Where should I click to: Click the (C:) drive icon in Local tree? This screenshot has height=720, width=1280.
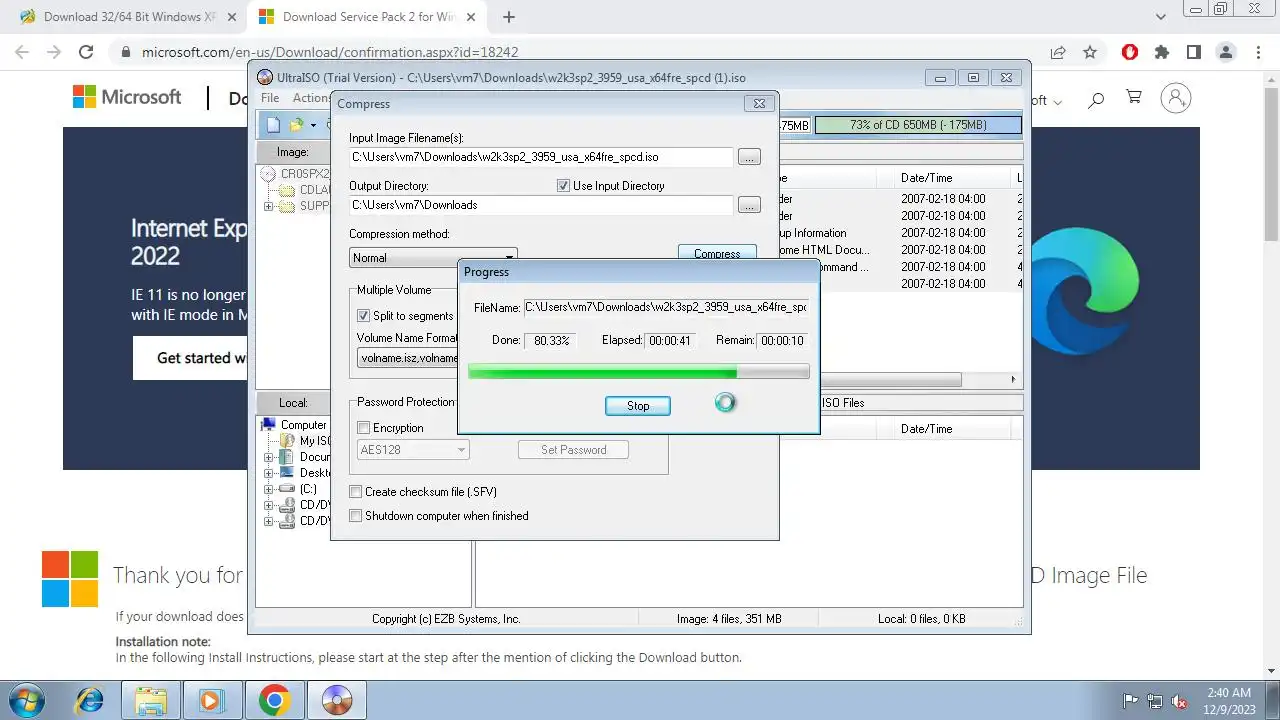287,489
